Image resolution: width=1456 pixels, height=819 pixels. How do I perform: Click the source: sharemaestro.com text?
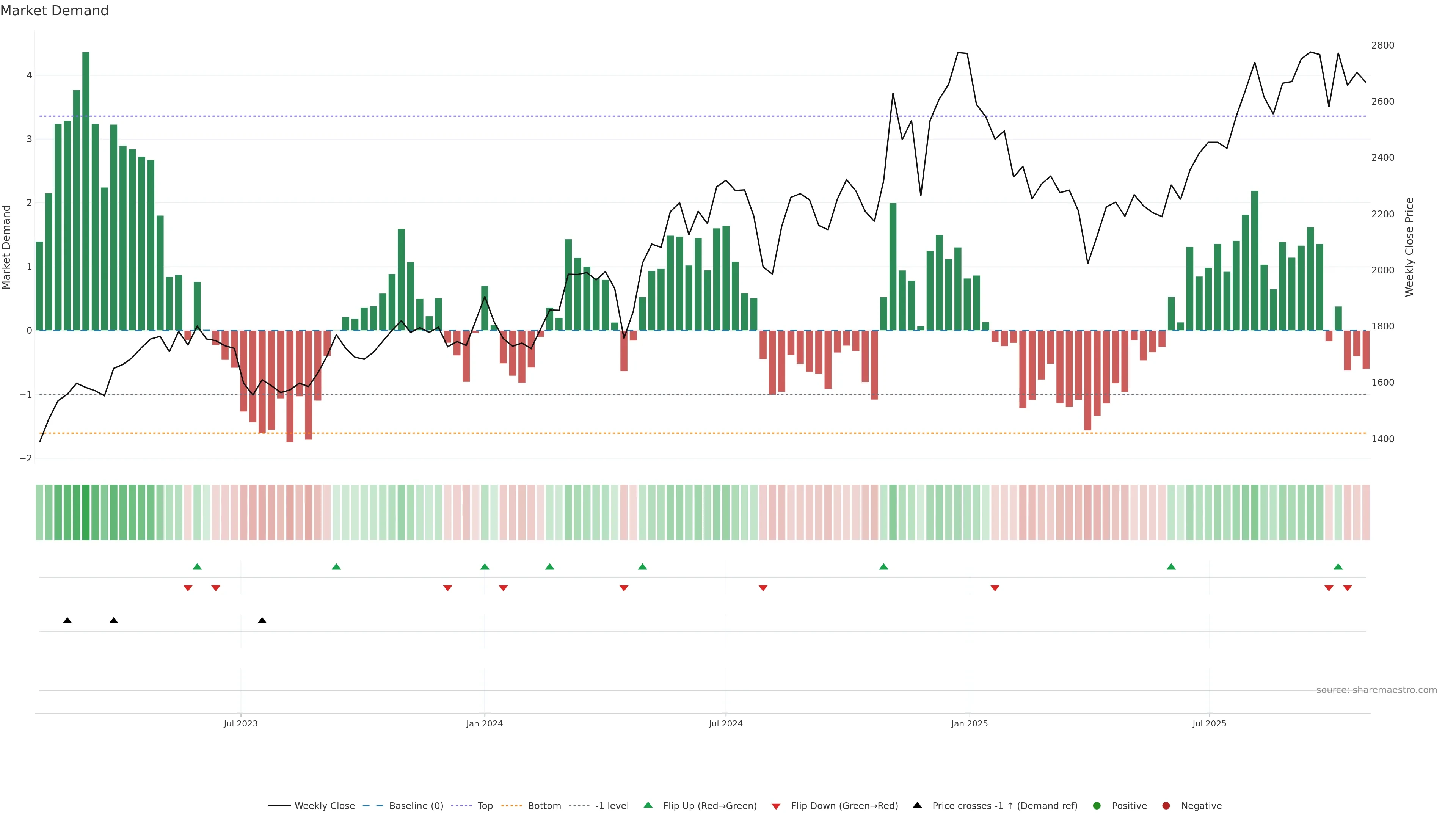[x=1376, y=690]
